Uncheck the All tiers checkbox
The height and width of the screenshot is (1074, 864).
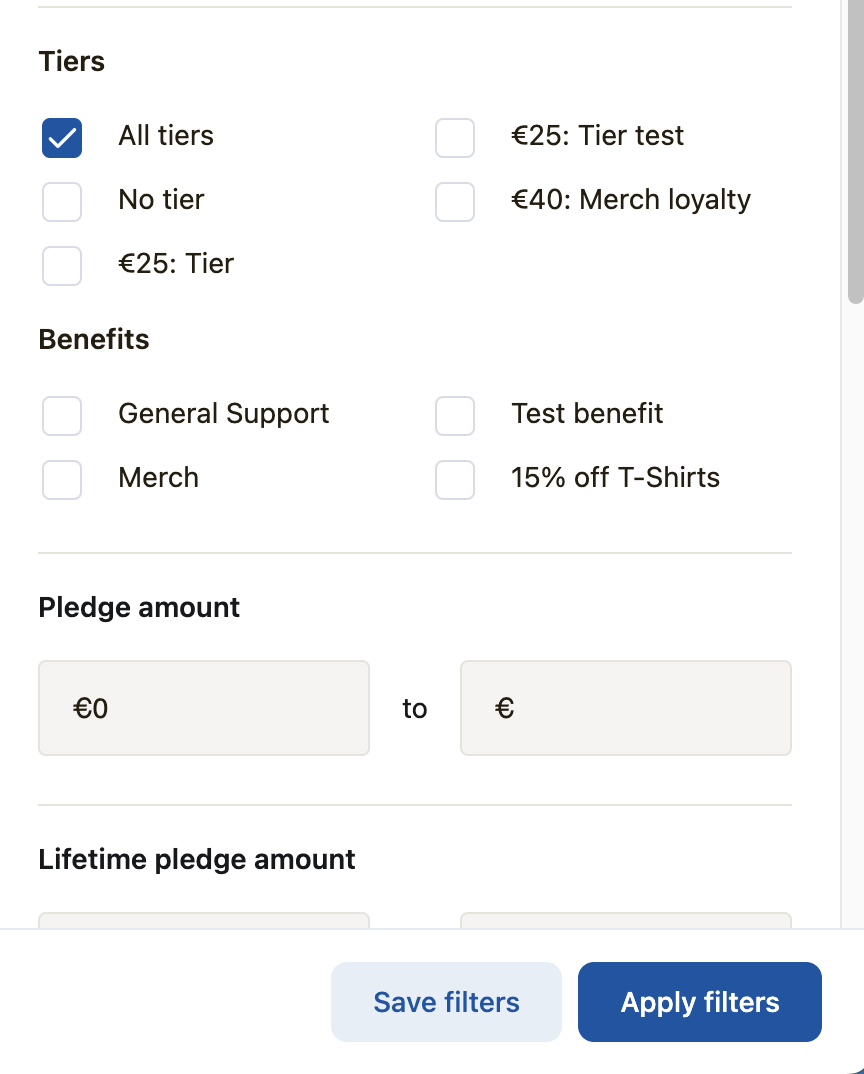62,138
